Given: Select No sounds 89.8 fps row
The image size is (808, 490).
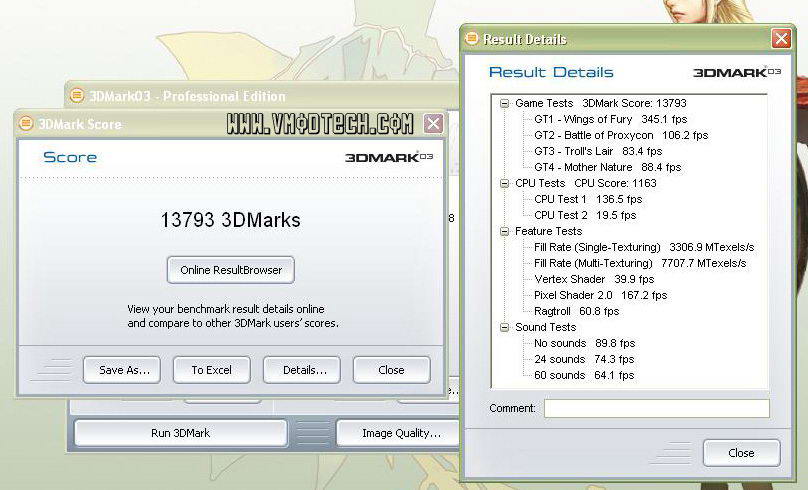Looking at the screenshot, I should click(584, 343).
